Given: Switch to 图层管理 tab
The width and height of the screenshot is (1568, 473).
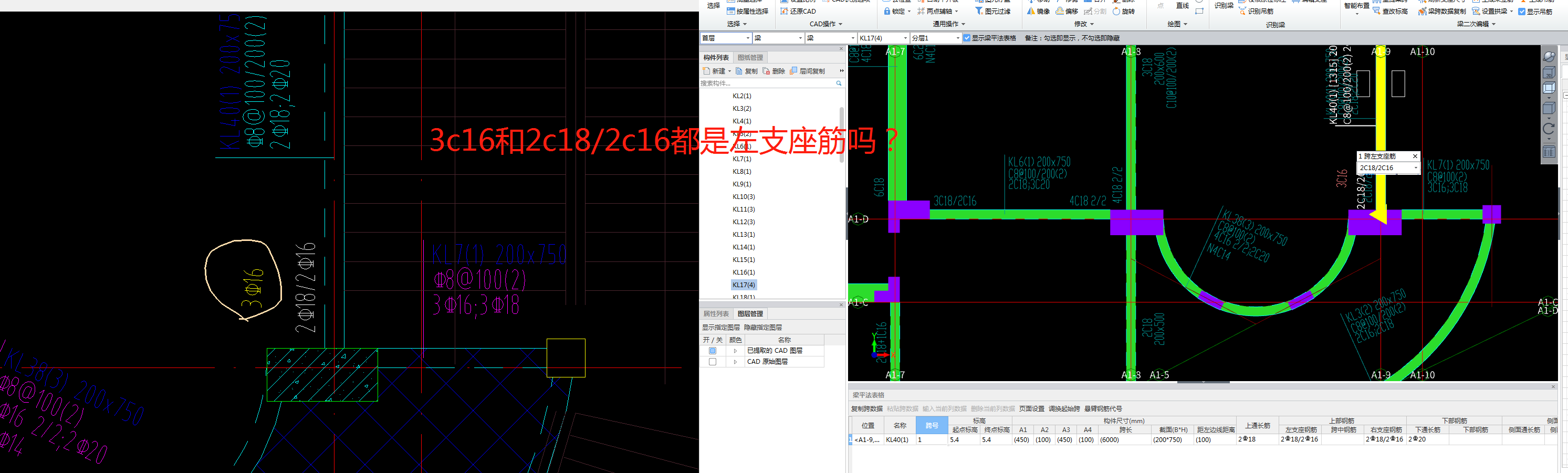Looking at the screenshot, I should (x=750, y=314).
